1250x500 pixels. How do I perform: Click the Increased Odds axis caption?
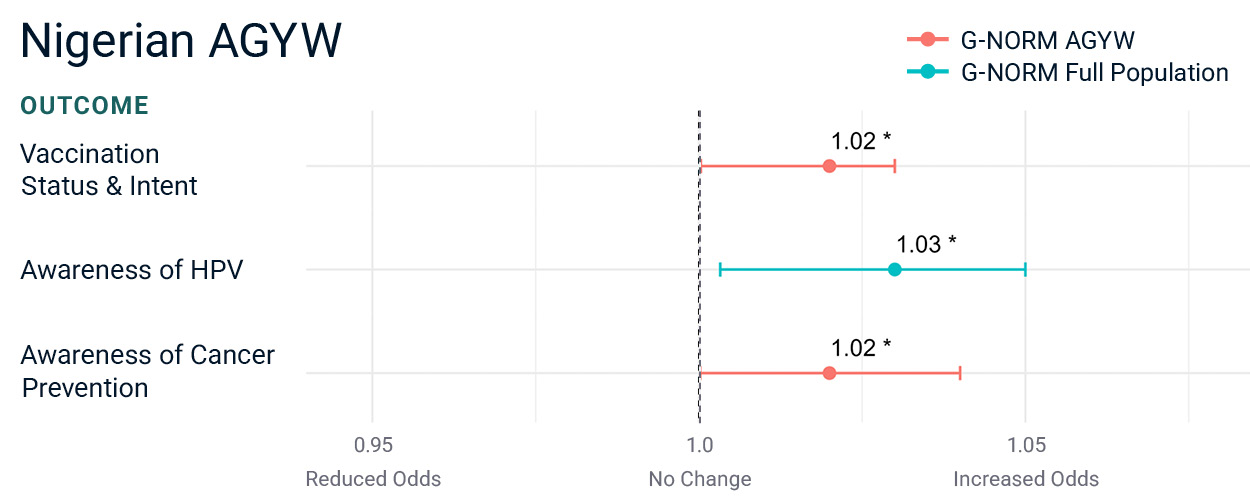tap(1026, 479)
